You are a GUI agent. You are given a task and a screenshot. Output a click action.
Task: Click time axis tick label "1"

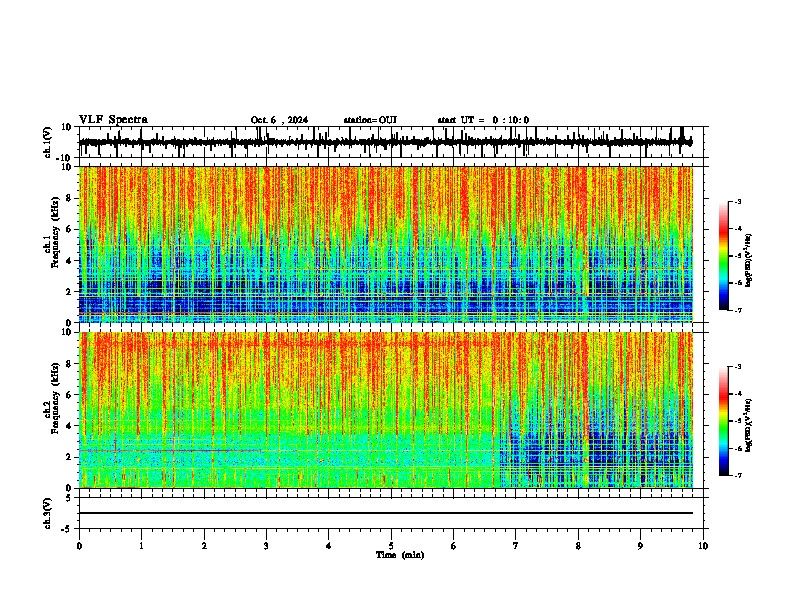(141, 546)
